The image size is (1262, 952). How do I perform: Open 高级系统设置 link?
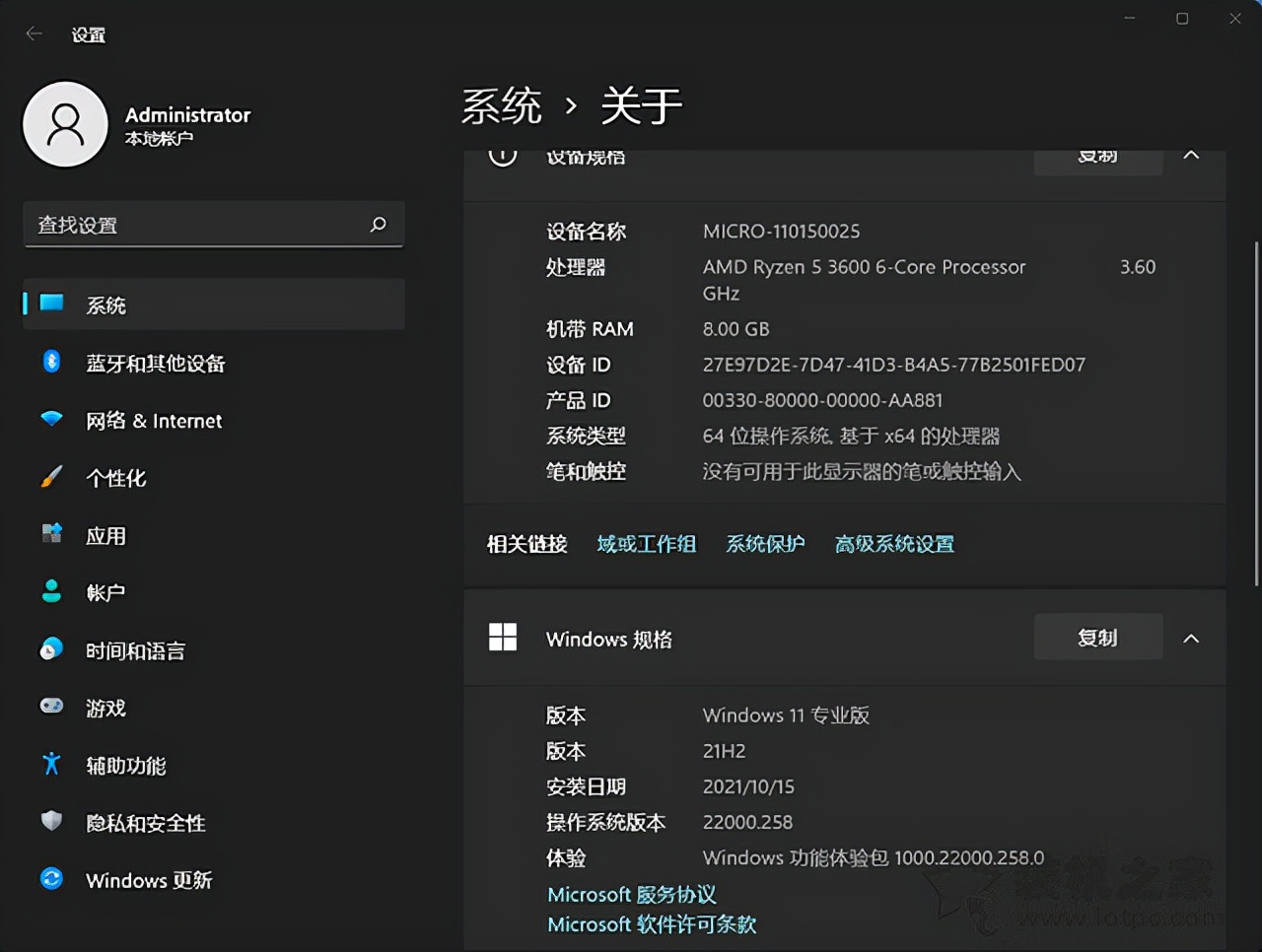(894, 544)
